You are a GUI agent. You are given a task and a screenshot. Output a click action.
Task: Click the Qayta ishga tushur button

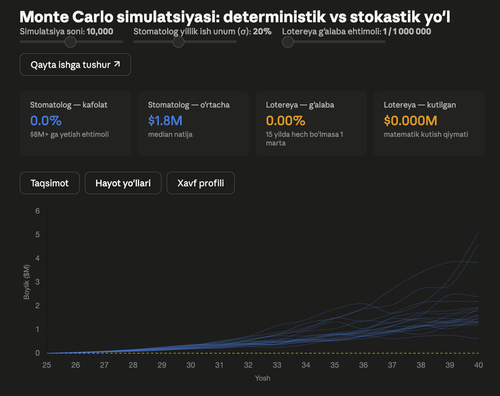click(x=75, y=65)
